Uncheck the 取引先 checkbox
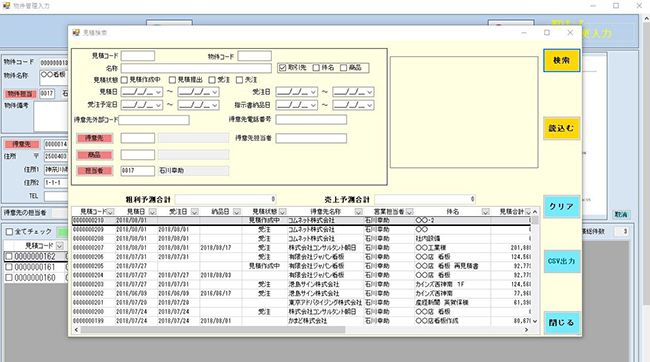 point(283,68)
